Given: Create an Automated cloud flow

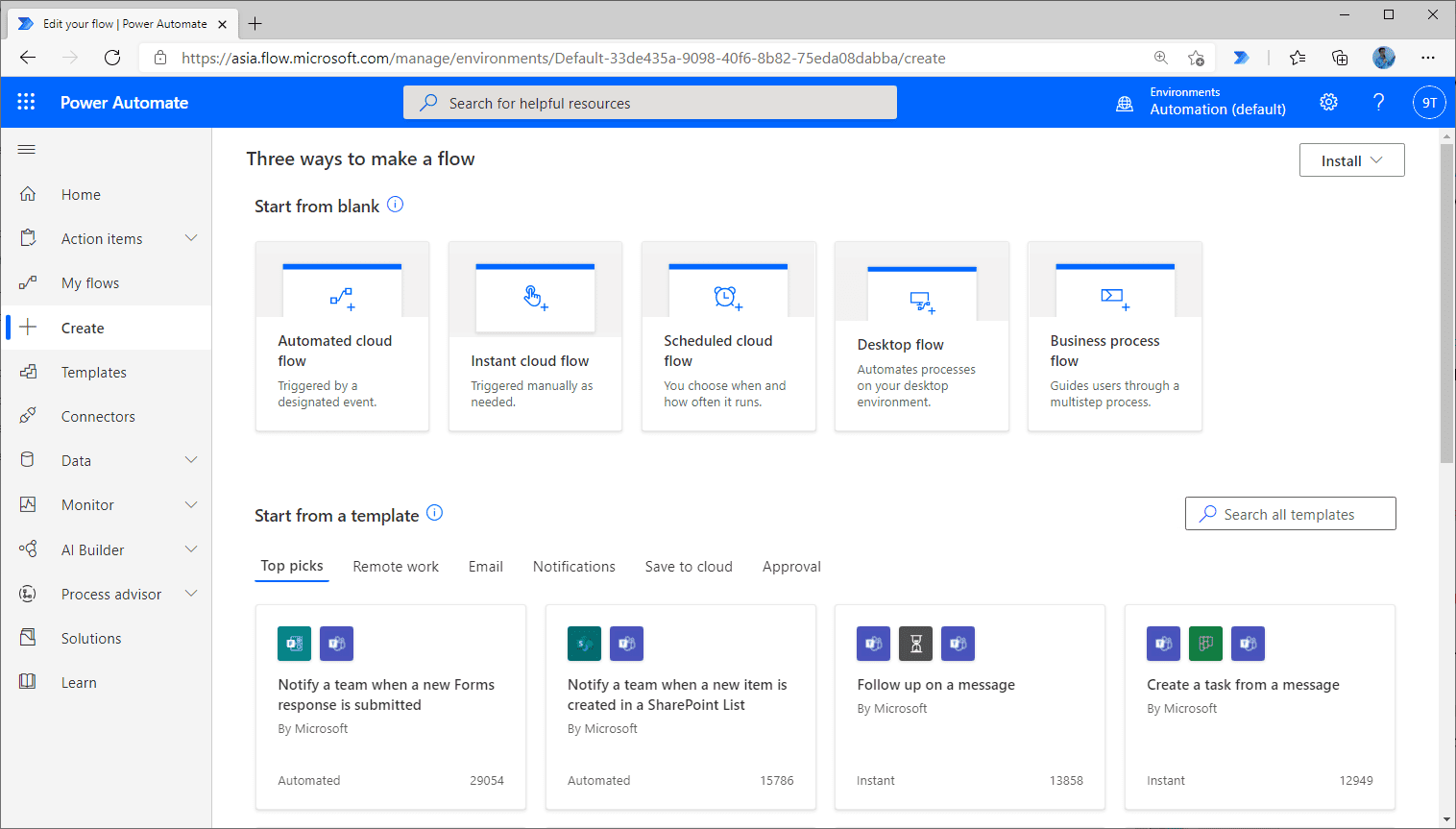Looking at the screenshot, I should [342, 336].
